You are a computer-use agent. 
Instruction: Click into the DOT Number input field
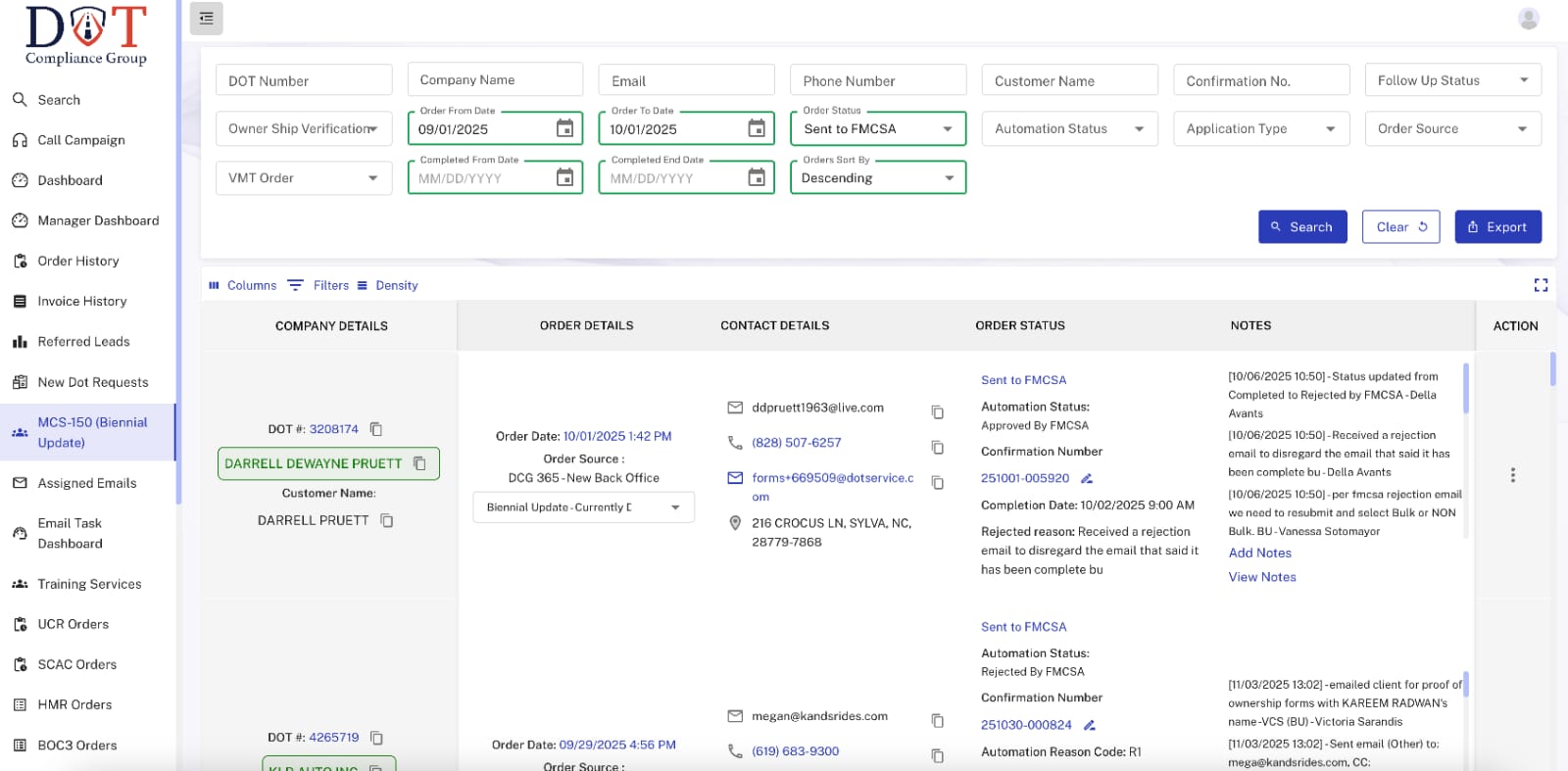click(304, 80)
